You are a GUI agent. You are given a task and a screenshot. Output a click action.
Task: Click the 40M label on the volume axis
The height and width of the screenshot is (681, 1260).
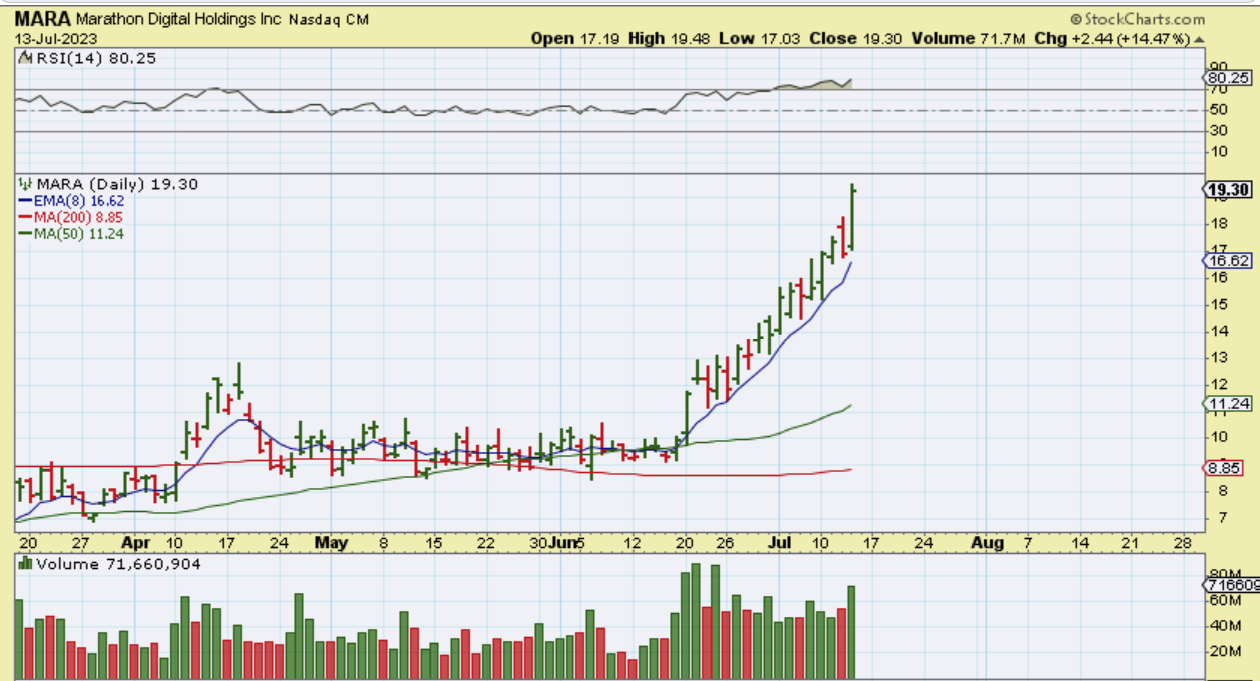click(x=1223, y=626)
